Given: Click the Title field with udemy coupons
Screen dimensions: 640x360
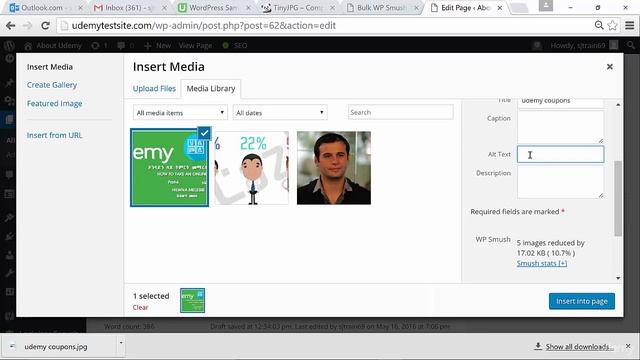Looking at the screenshot, I should click(x=560, y=102).
